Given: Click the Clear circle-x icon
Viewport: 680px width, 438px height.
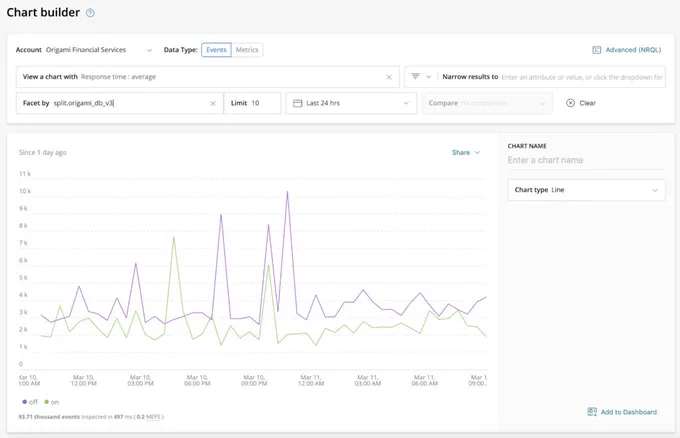Looking at the screenshot, I should point(571,103).
